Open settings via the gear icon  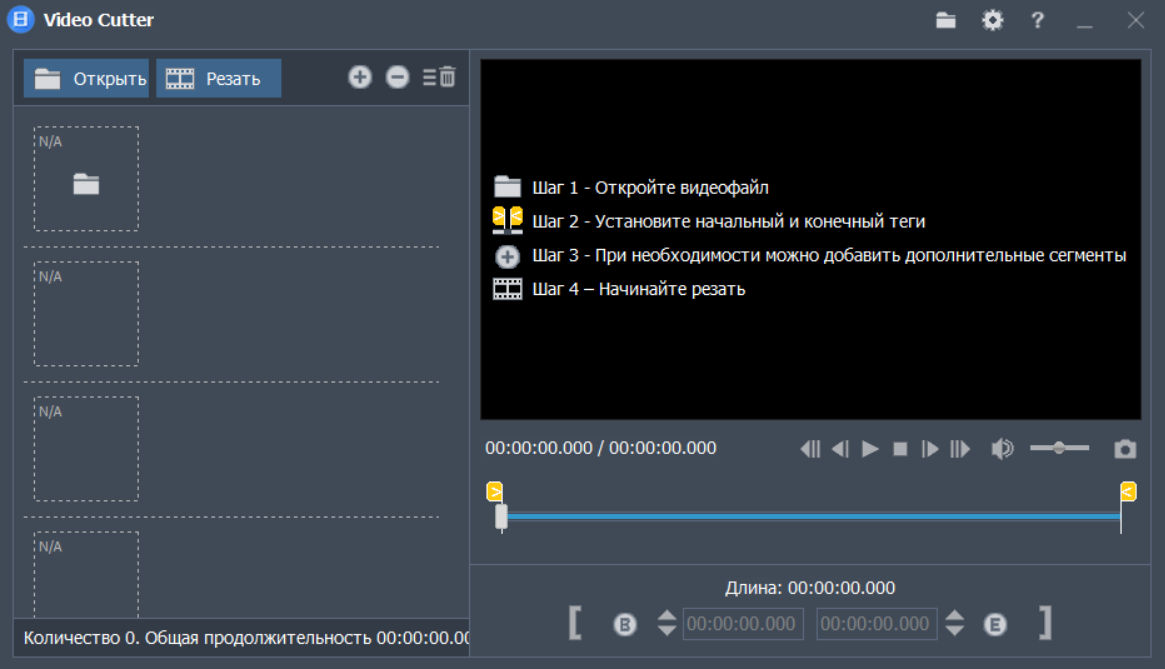[992, 20]
